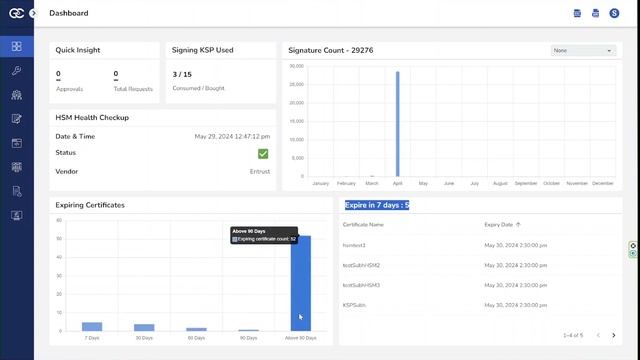This screenshot has height=360, width=640.
Task: Open the monitor icon at sidebar bottom
Action: click(x=17, y=215)
